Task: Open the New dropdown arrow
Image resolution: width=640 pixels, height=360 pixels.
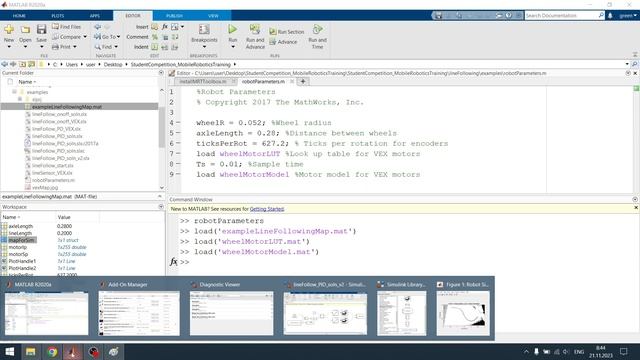Action: pos(9,47)
